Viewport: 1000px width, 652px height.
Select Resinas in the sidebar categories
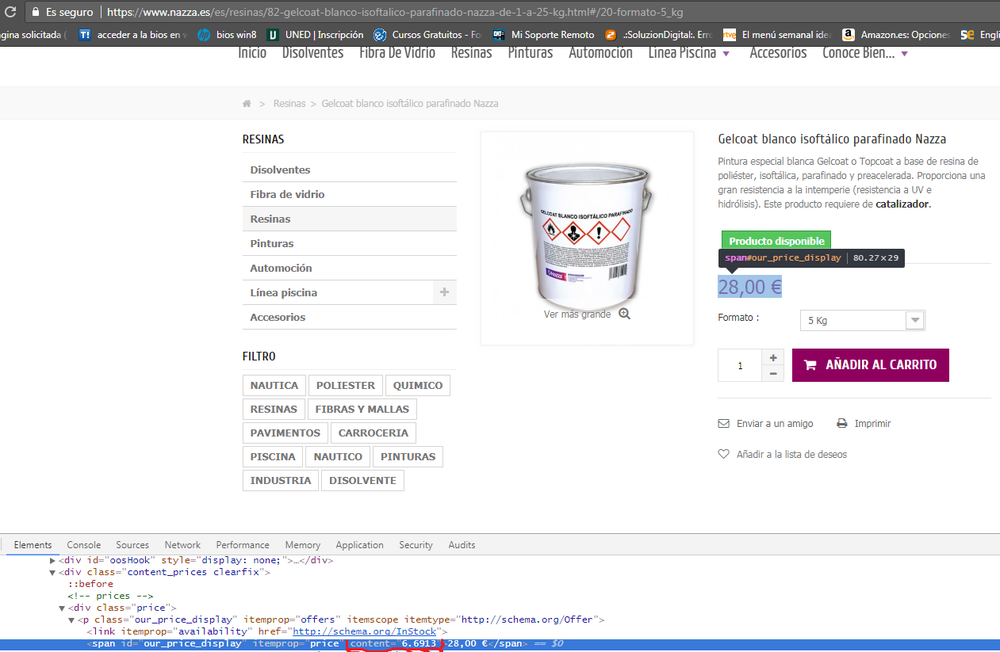click(x=349, y=219)
